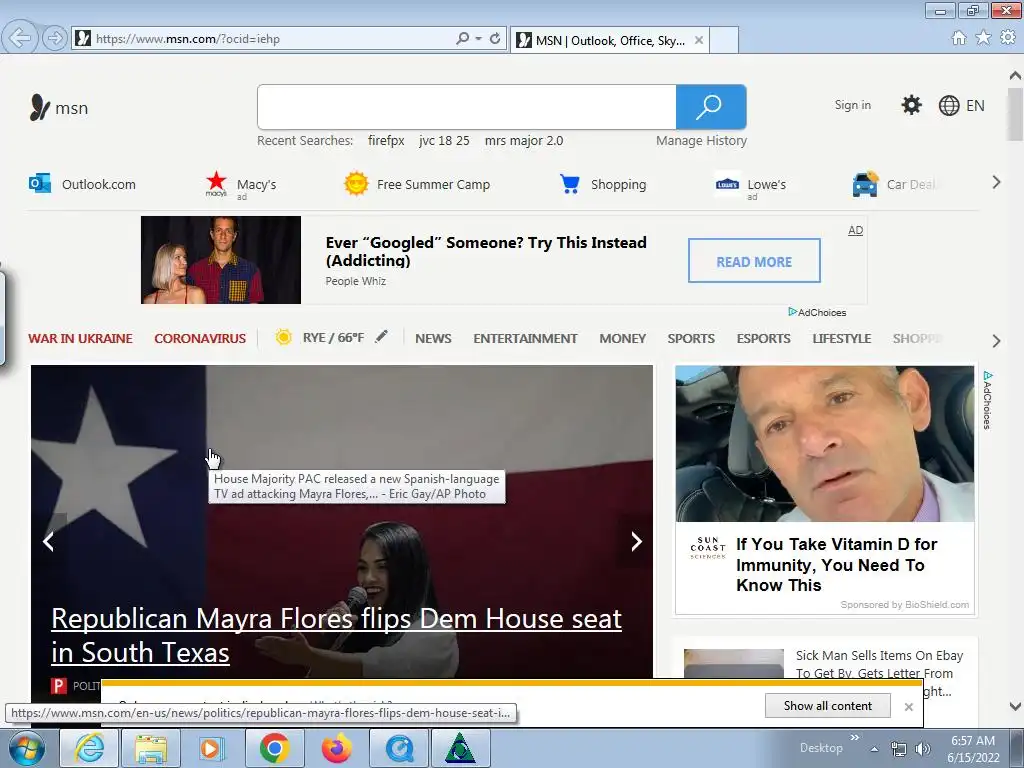
Task: Click the browser Forward arrow button
Action: 55,39
